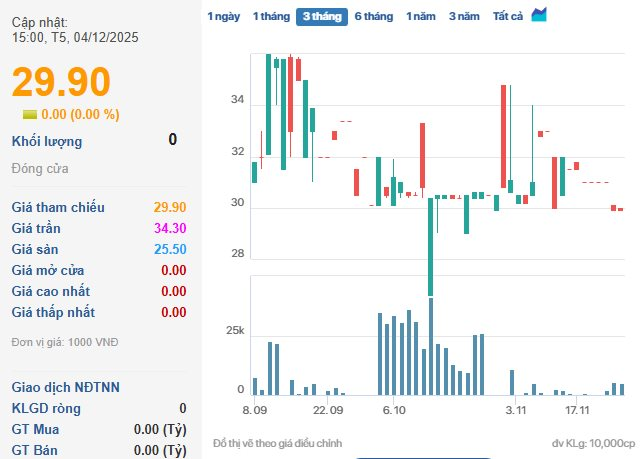
Task: Click the 8.09 date axis label
Action: [x=254, y=410]
